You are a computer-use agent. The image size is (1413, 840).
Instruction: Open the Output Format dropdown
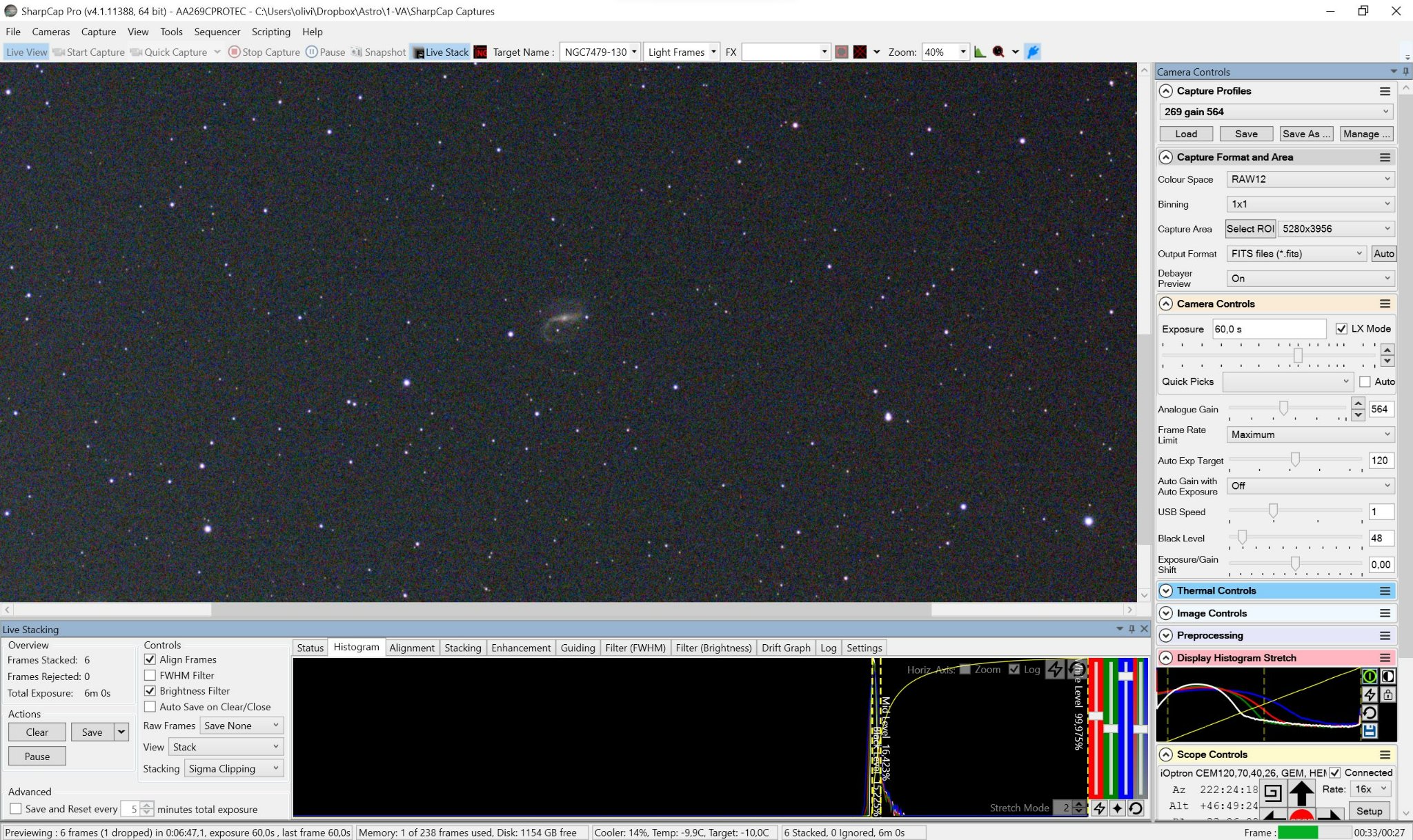pos(1297,254)
